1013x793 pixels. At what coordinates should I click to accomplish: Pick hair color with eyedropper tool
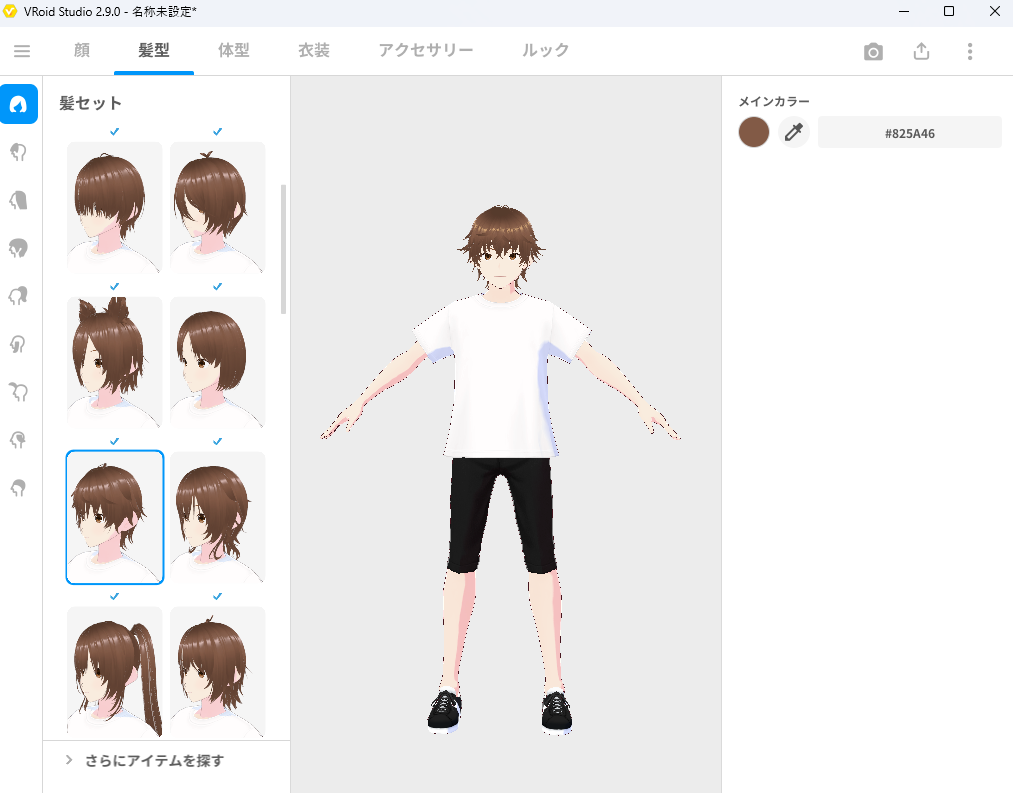coord(794,132)
